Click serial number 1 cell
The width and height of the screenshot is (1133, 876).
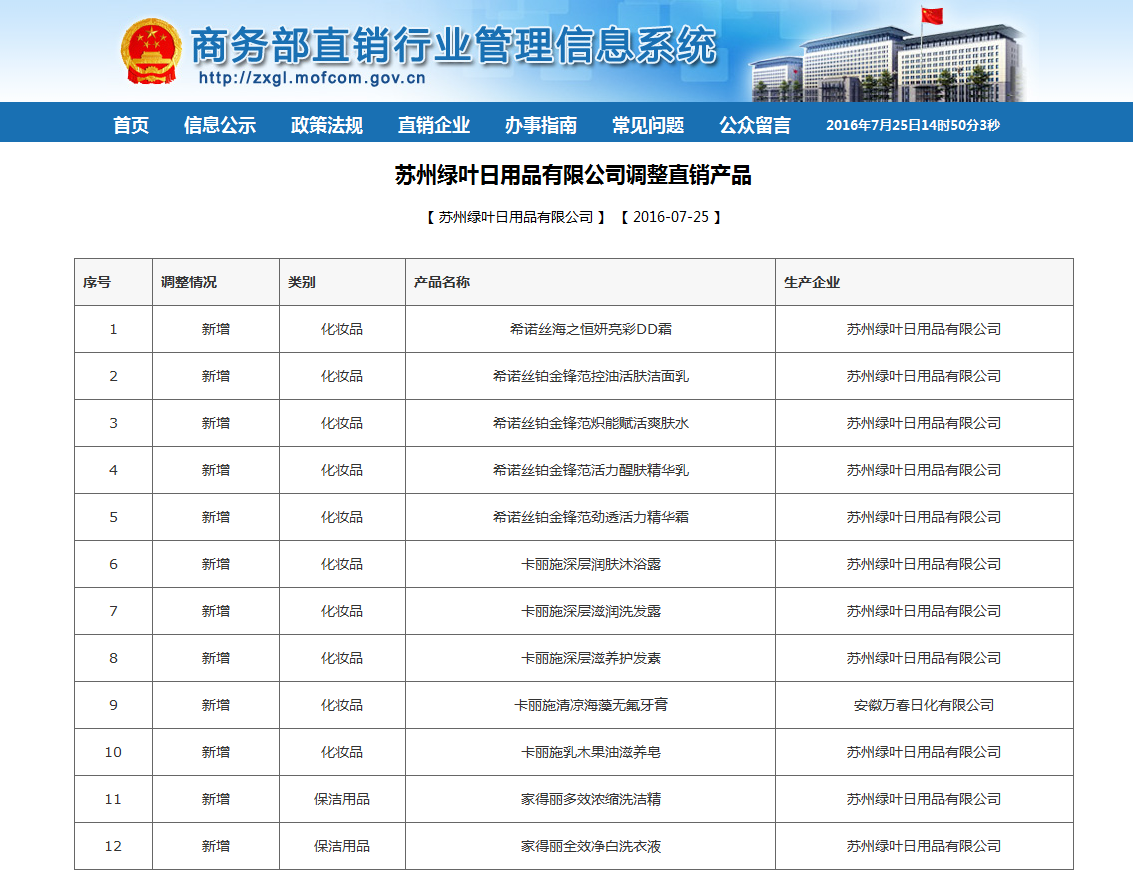[x=113, y=329]
